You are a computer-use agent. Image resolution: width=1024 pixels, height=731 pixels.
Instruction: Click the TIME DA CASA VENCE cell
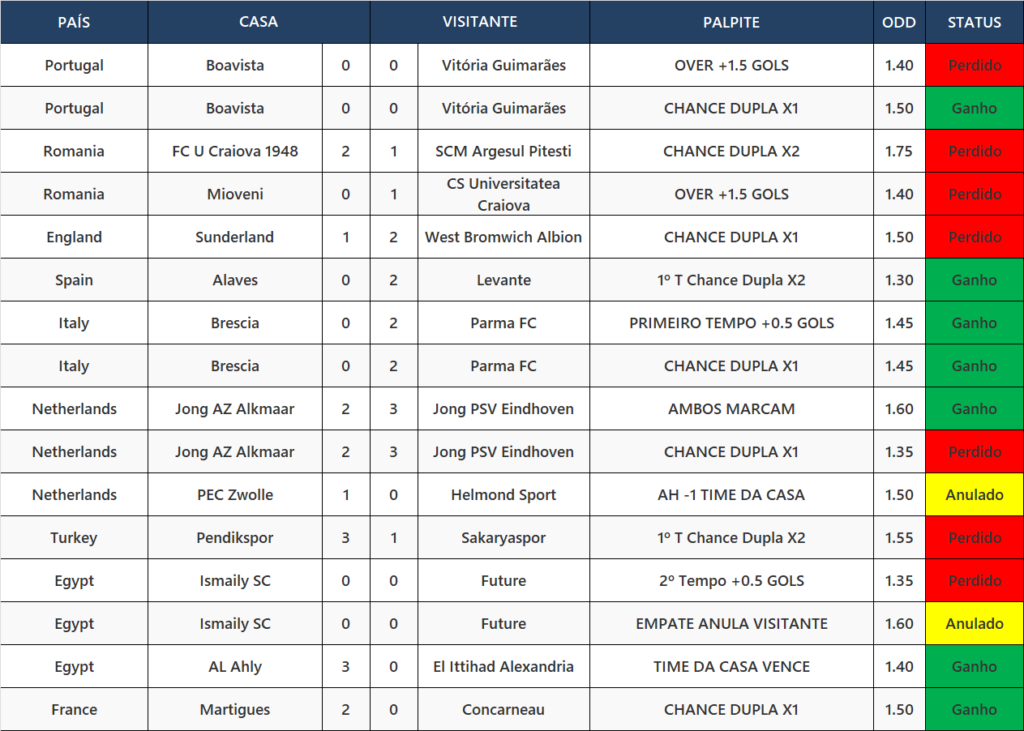tap(731, 666)
